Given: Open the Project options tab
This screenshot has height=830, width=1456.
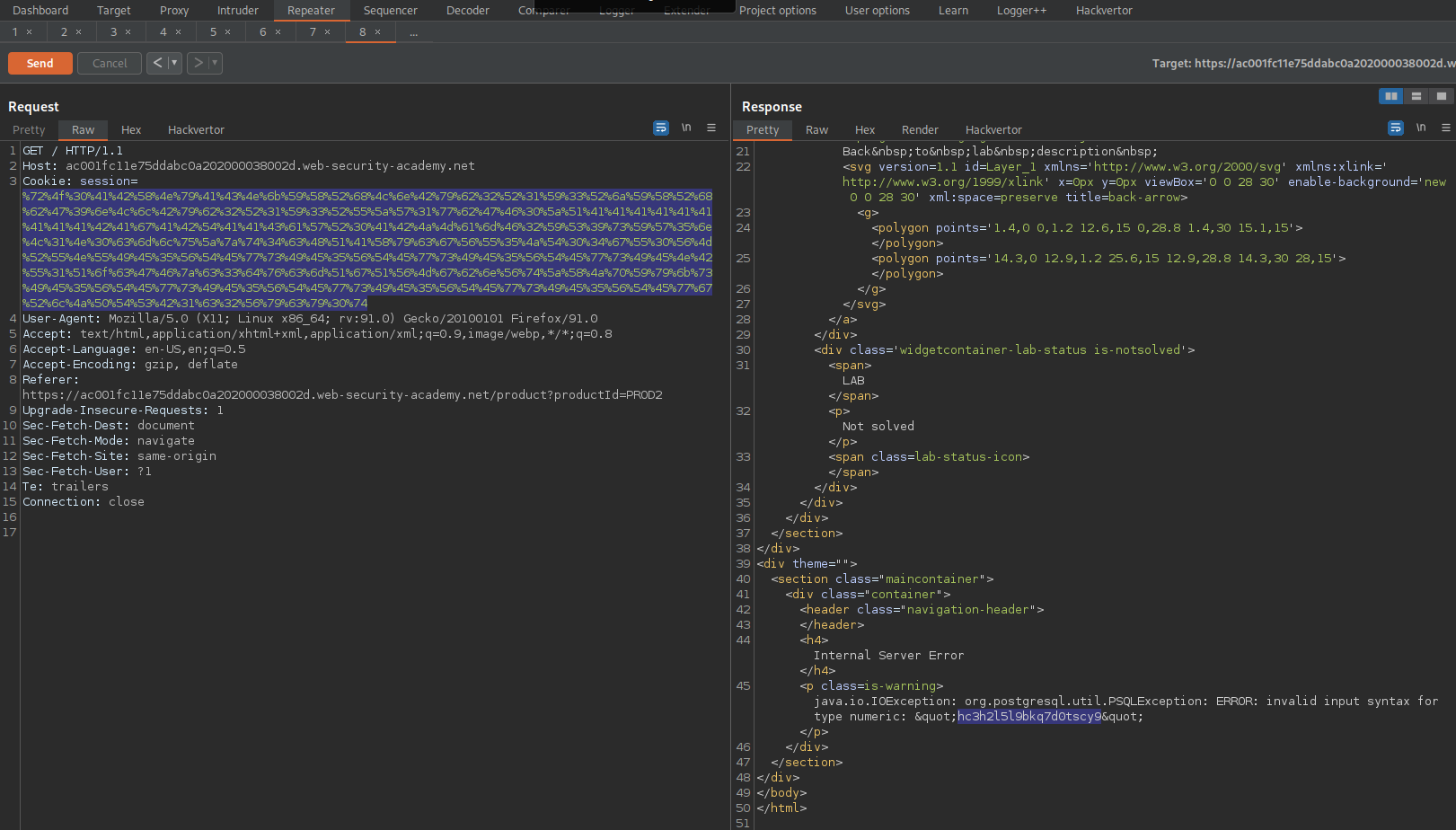Looking at the screenshot, I should coord(778,11).
